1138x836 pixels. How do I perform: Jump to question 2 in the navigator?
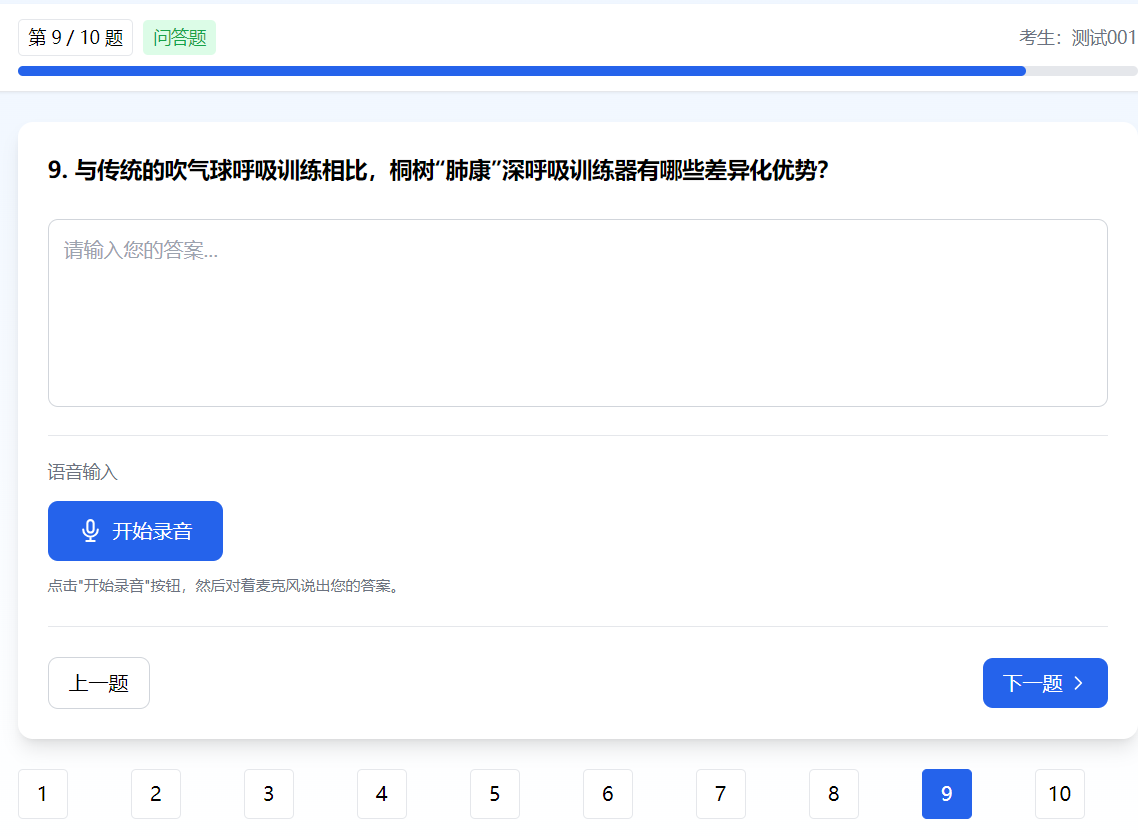(x=156, y=794)
